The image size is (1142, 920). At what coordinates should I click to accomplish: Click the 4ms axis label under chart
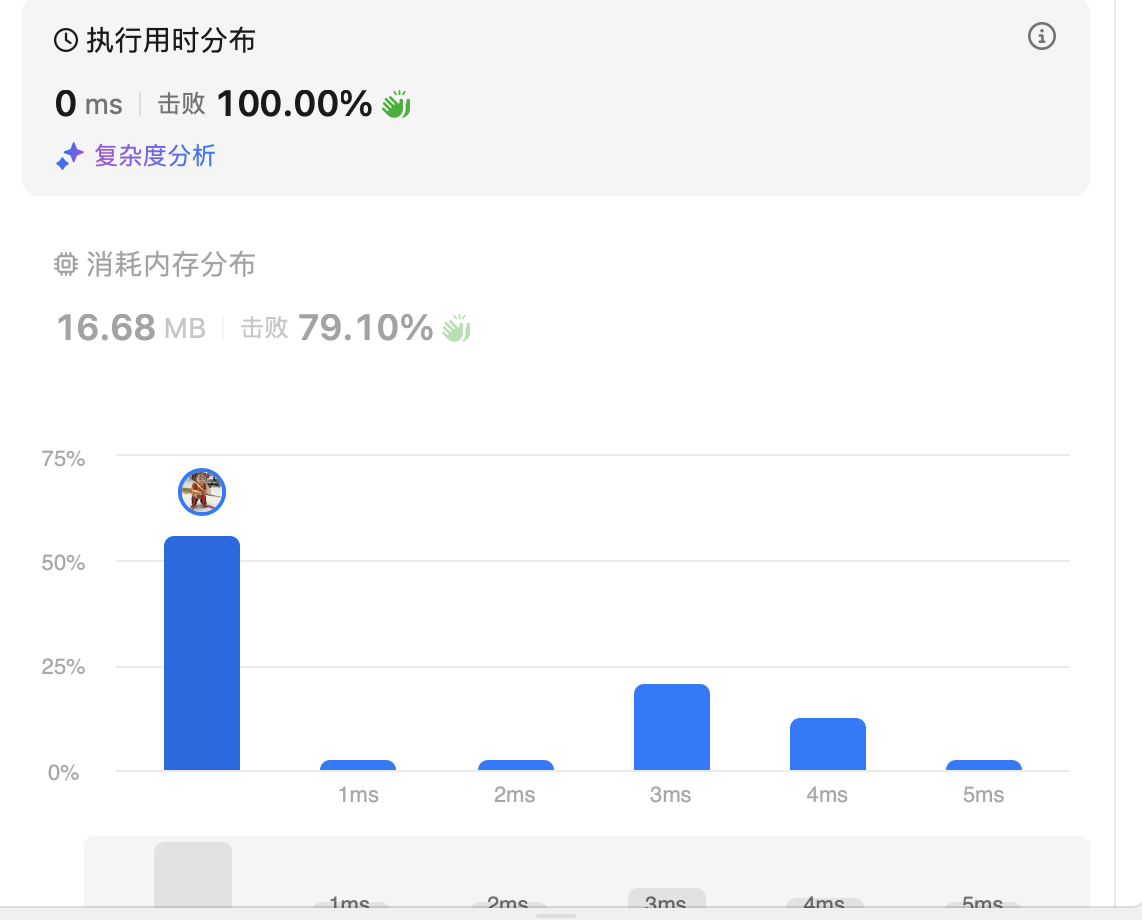(x=827, y=795)
